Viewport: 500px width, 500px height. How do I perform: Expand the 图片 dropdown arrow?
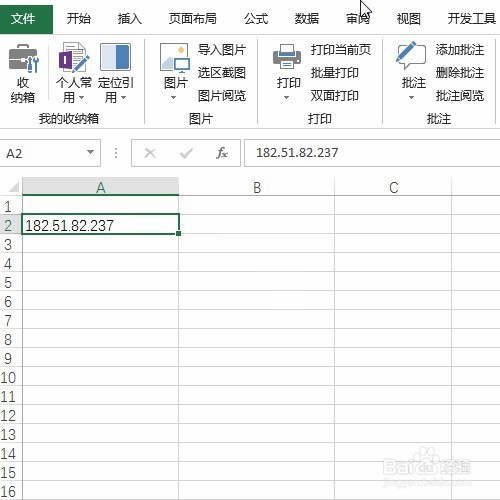[173, 98]
